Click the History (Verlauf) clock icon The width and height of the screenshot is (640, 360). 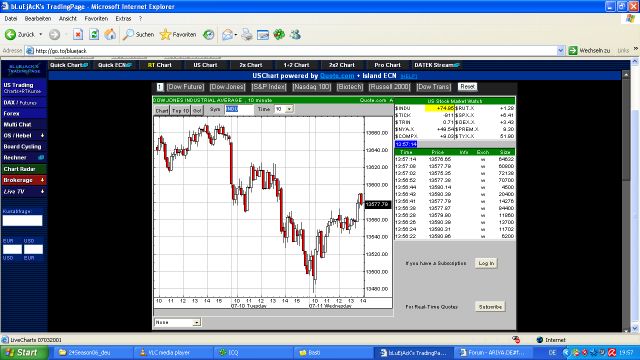pyautogui.click(x=209, y=35)
